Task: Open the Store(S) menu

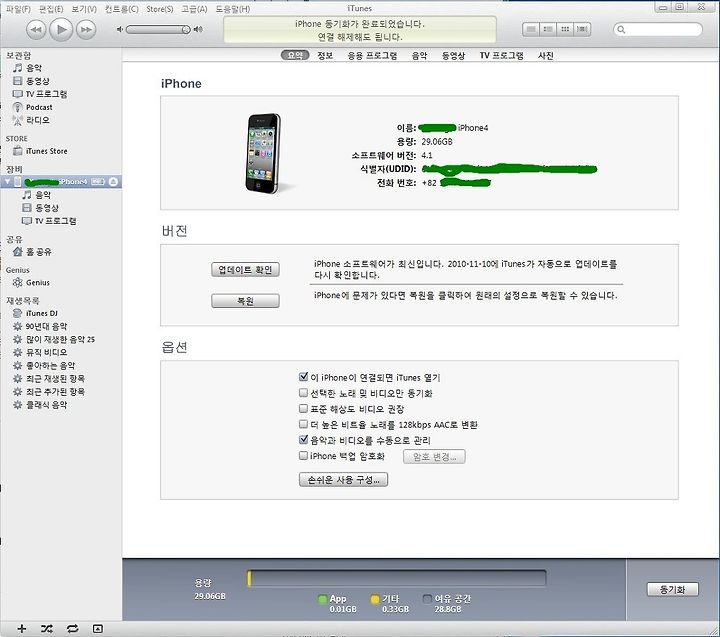Action: click(160, 9)
